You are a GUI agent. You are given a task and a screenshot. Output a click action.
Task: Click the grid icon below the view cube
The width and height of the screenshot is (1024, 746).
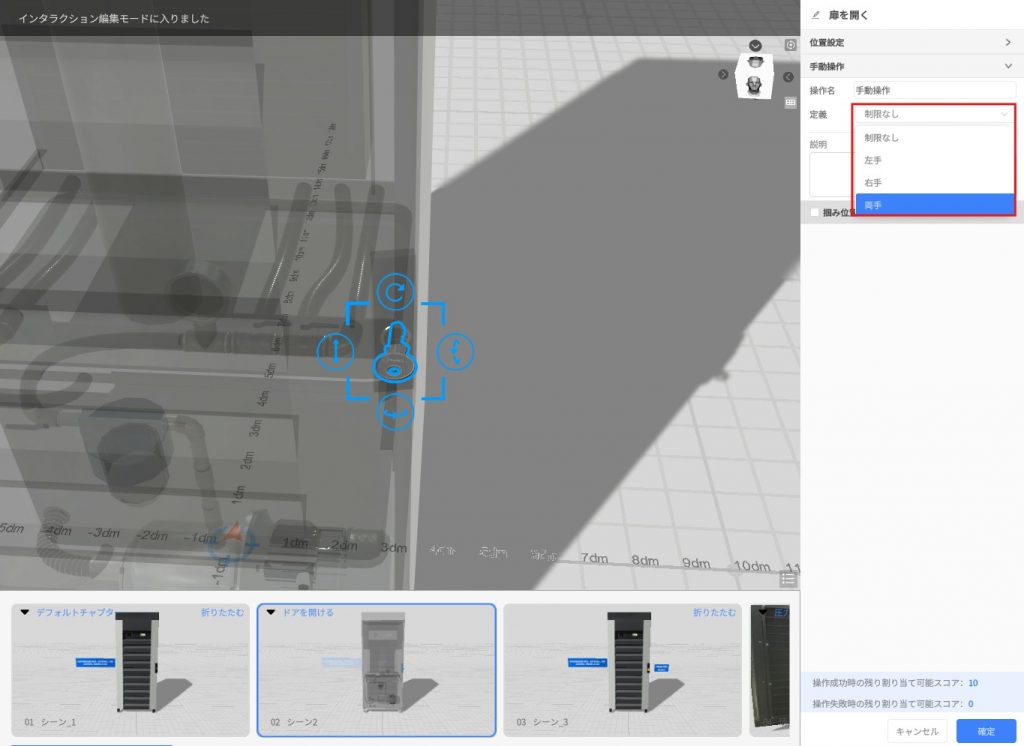click(790, 102)
